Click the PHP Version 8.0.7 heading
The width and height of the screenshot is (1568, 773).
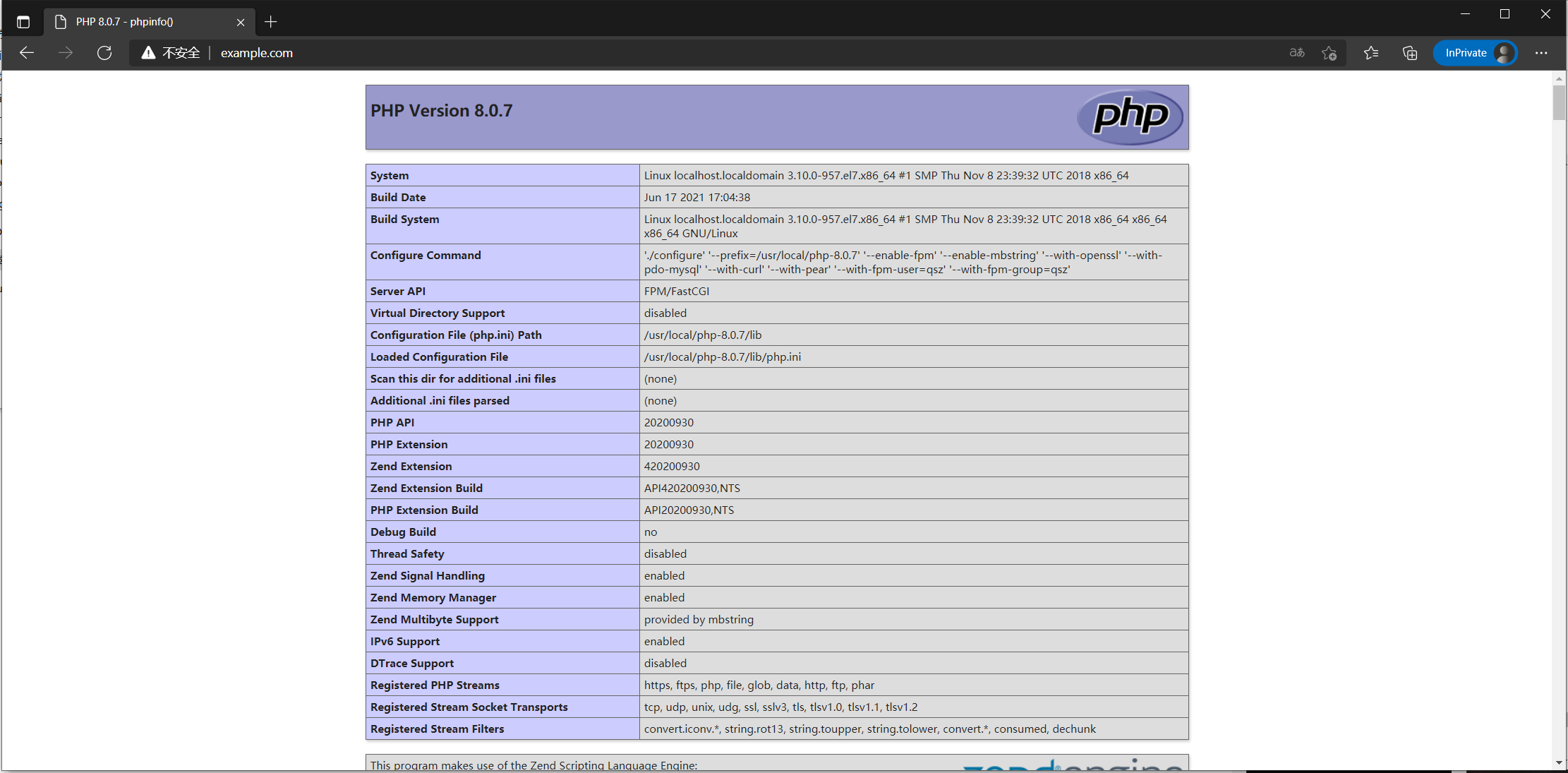pos(442,111)
